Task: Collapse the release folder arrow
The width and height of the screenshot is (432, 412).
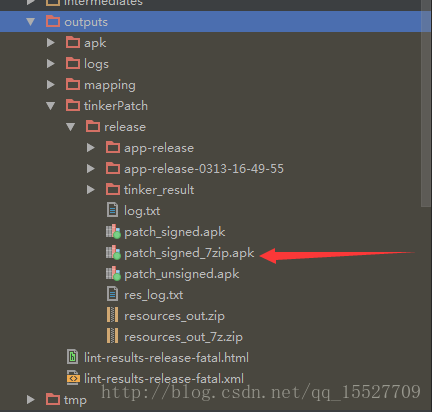Action: pos(71,127)
